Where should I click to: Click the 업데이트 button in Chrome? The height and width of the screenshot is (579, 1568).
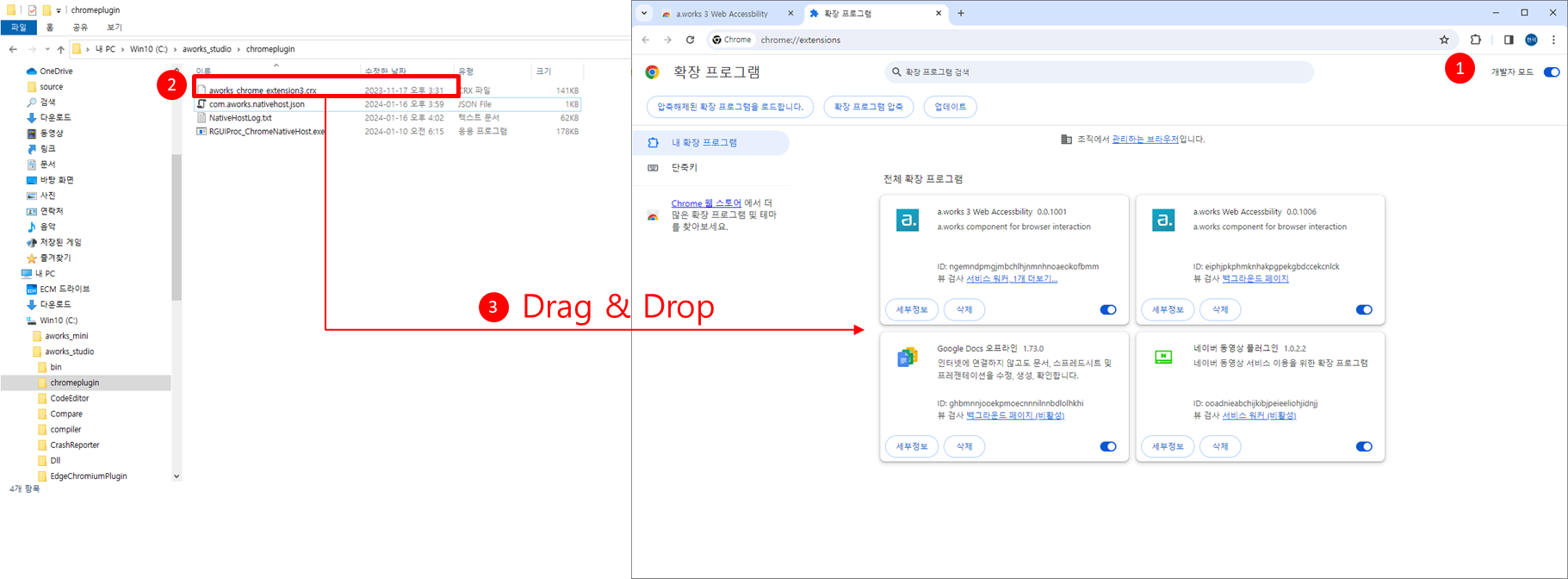coord(951,107)
